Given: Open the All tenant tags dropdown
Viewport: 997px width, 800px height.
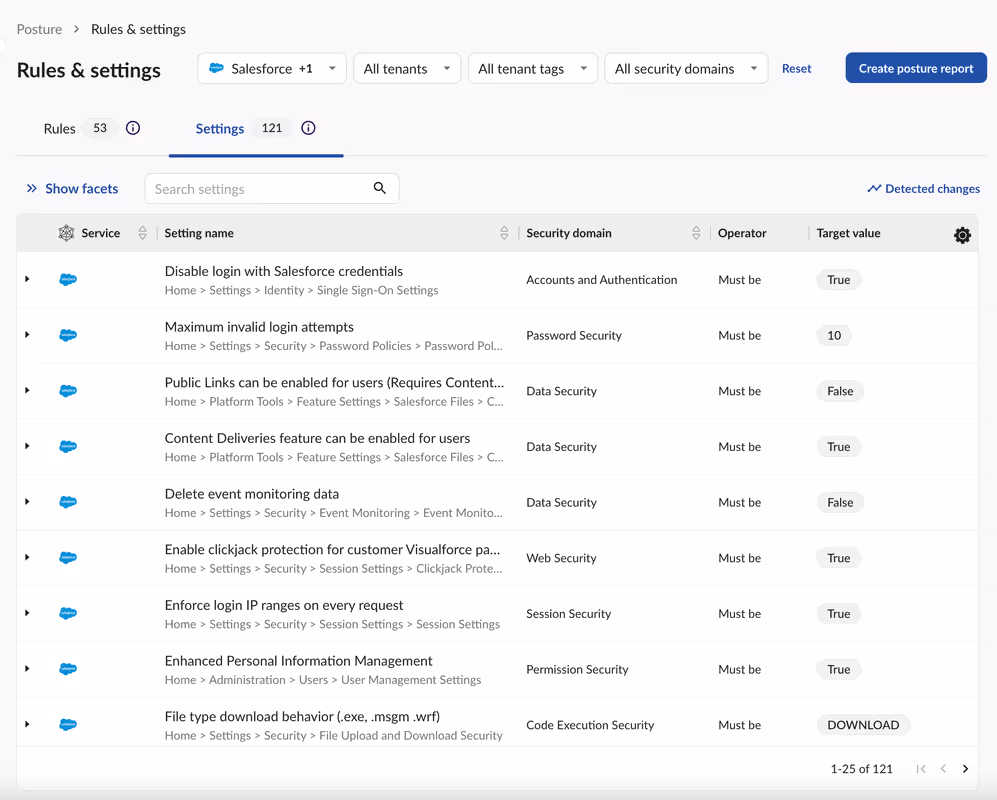Looking at the screenshot, I should click(533, 69).
